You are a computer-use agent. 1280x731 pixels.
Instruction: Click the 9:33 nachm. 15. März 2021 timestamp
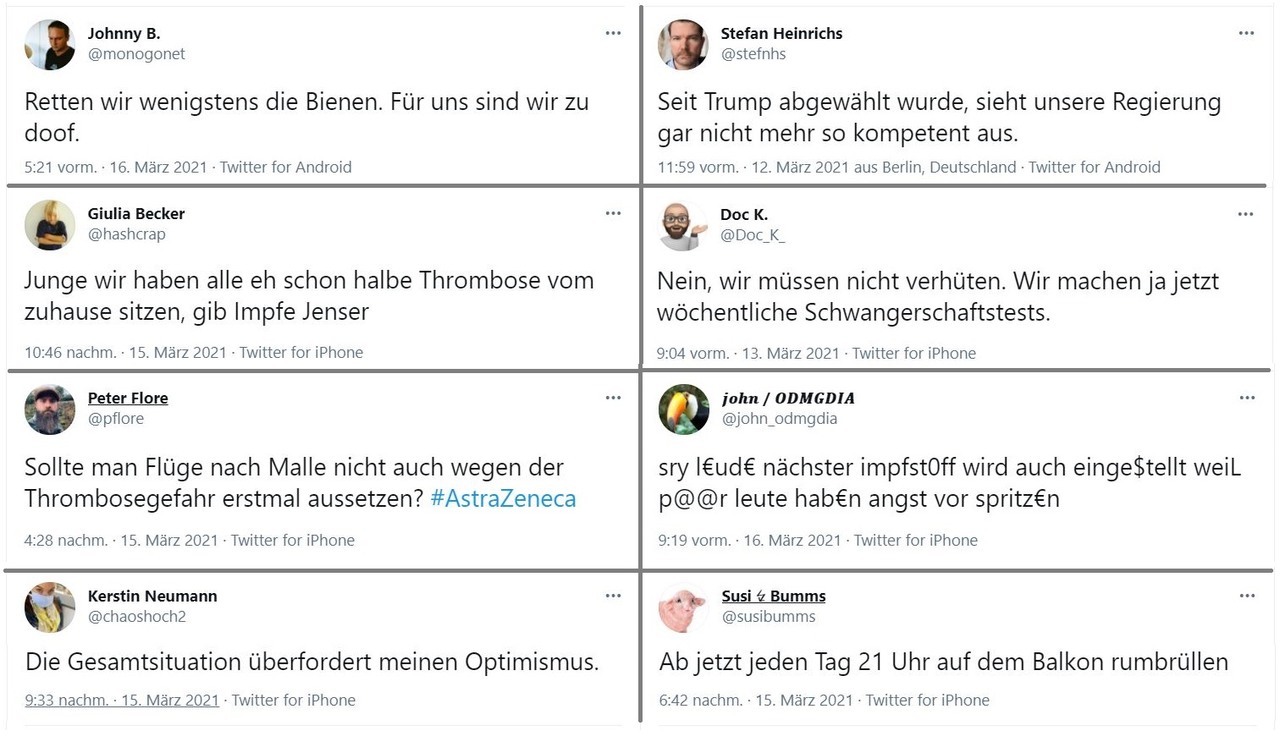[x=122, y=700]
